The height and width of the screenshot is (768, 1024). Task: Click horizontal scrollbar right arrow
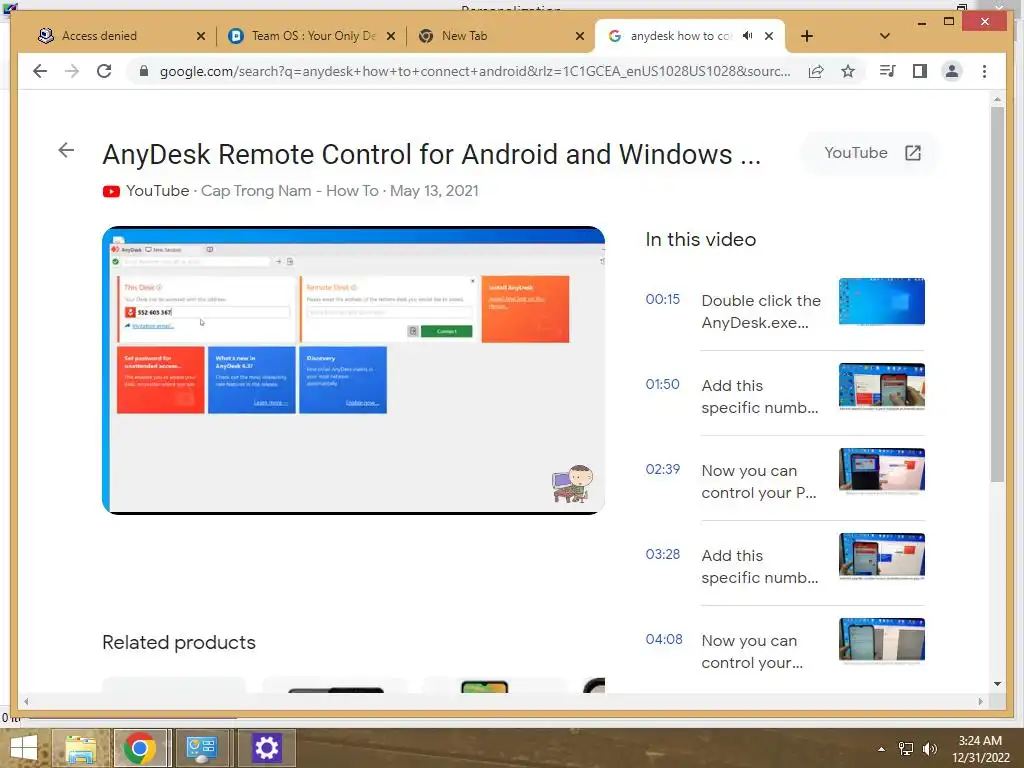[x=980, y=701]
